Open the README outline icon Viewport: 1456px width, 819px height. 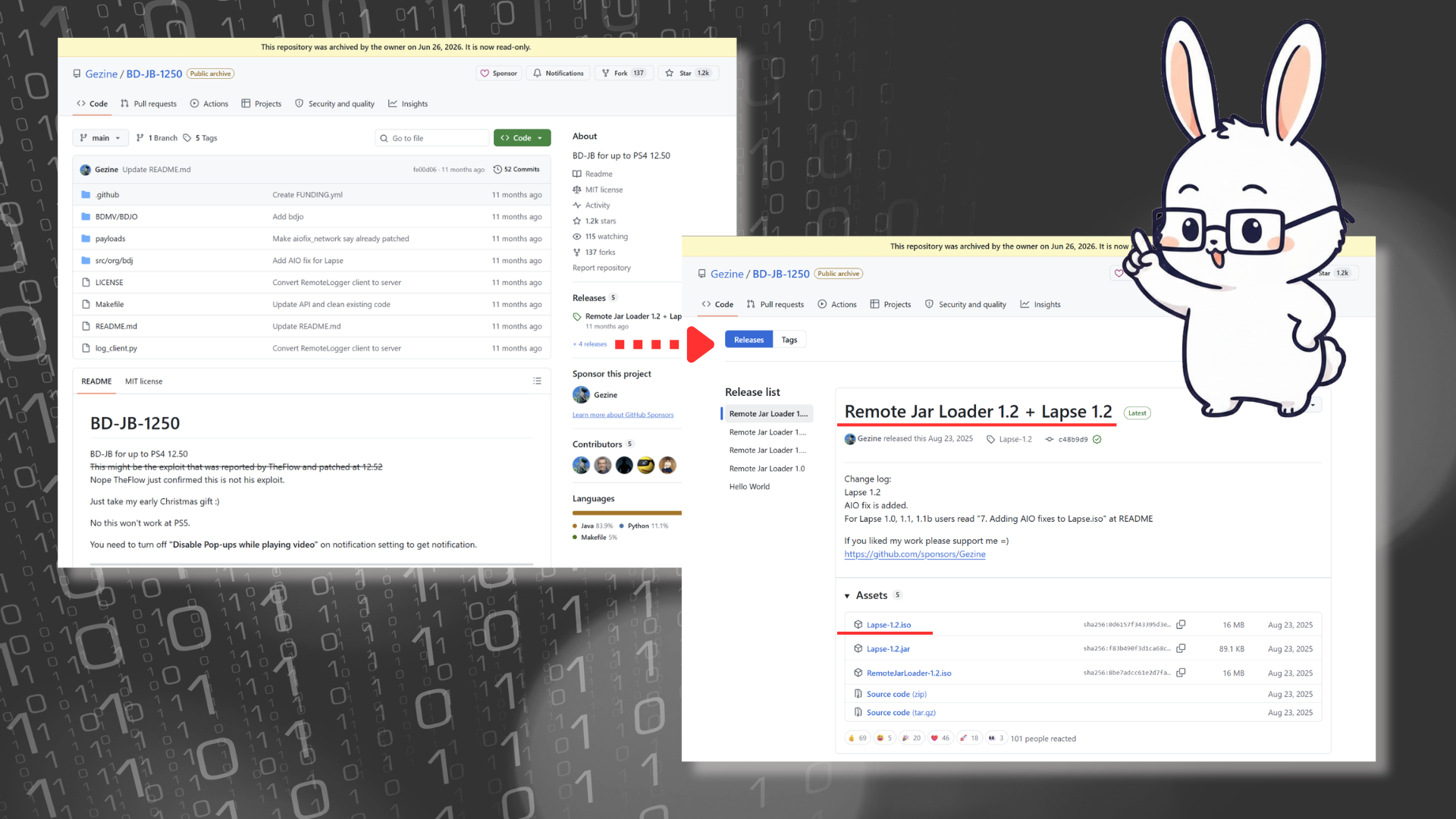(x=537, y=381)
